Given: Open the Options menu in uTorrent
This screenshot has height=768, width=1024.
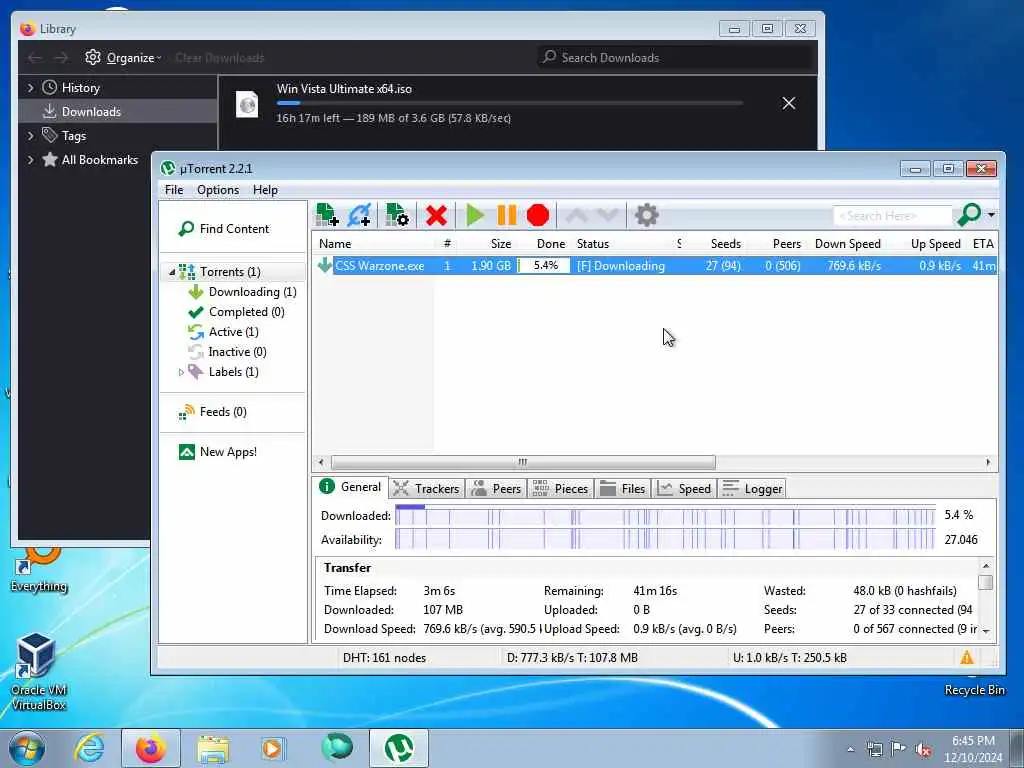Looking at the screenshot, I should click(x=218, y=190).
